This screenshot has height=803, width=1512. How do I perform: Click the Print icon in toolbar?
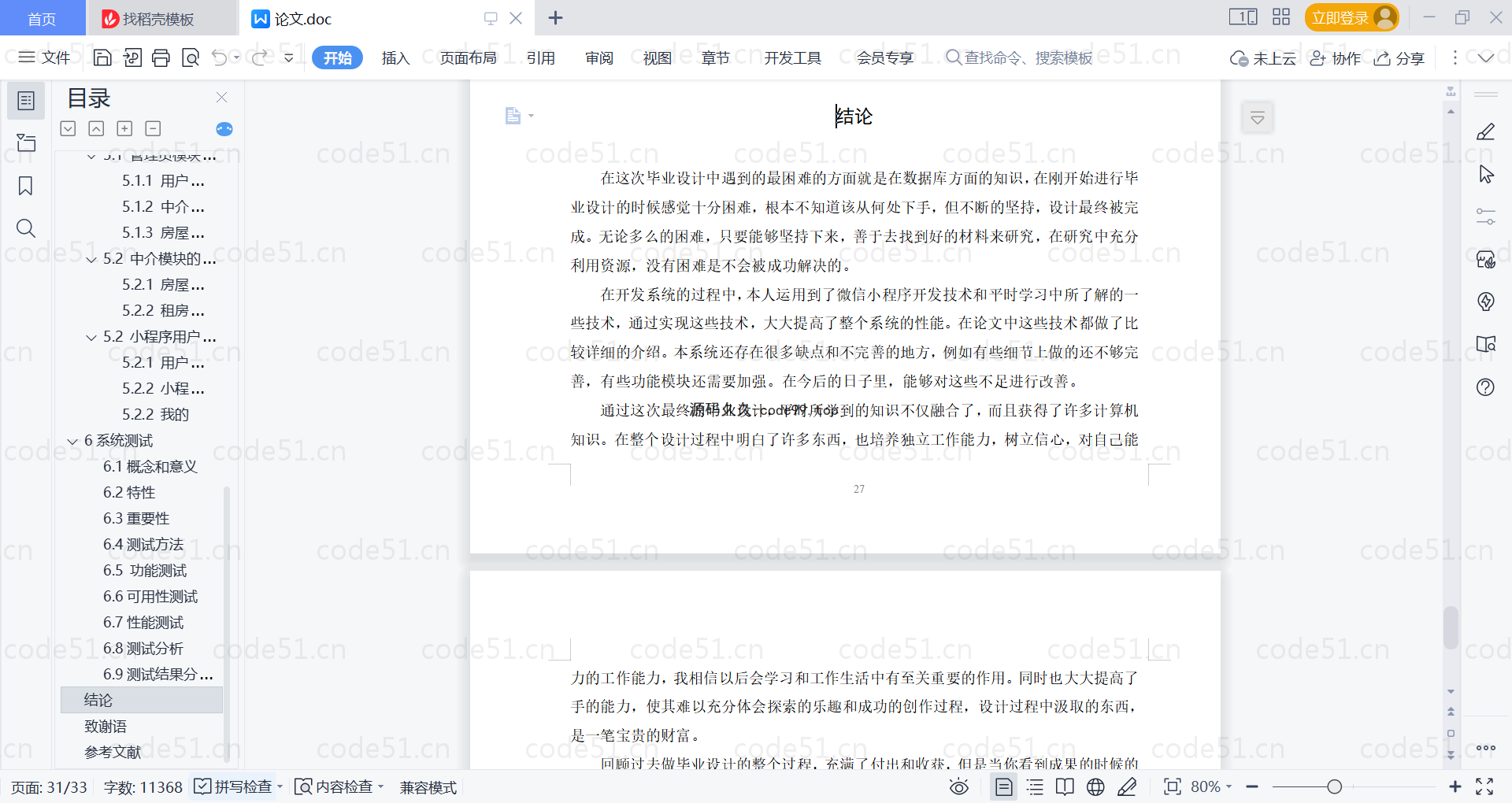[161, 57]
